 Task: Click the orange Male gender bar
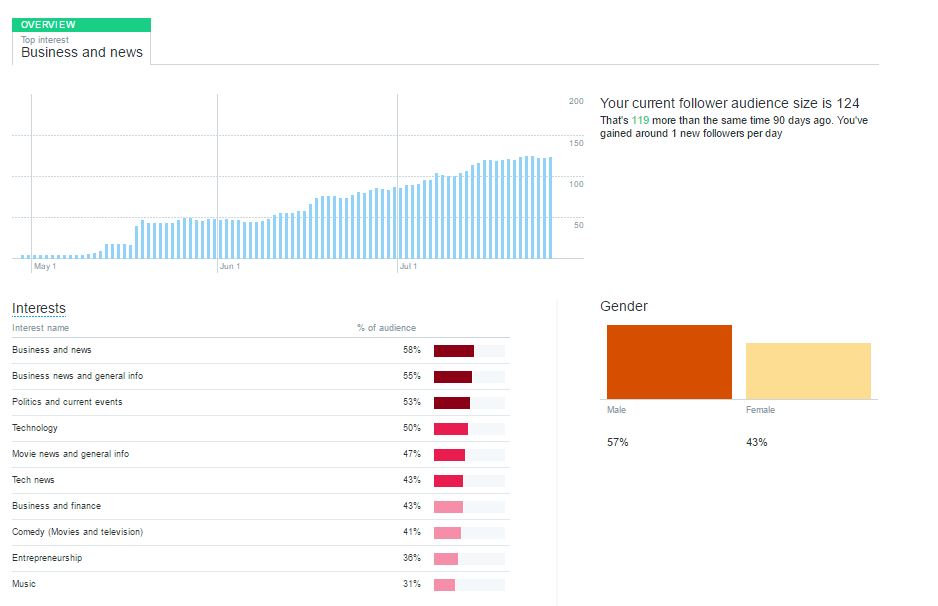click(669, 362)
